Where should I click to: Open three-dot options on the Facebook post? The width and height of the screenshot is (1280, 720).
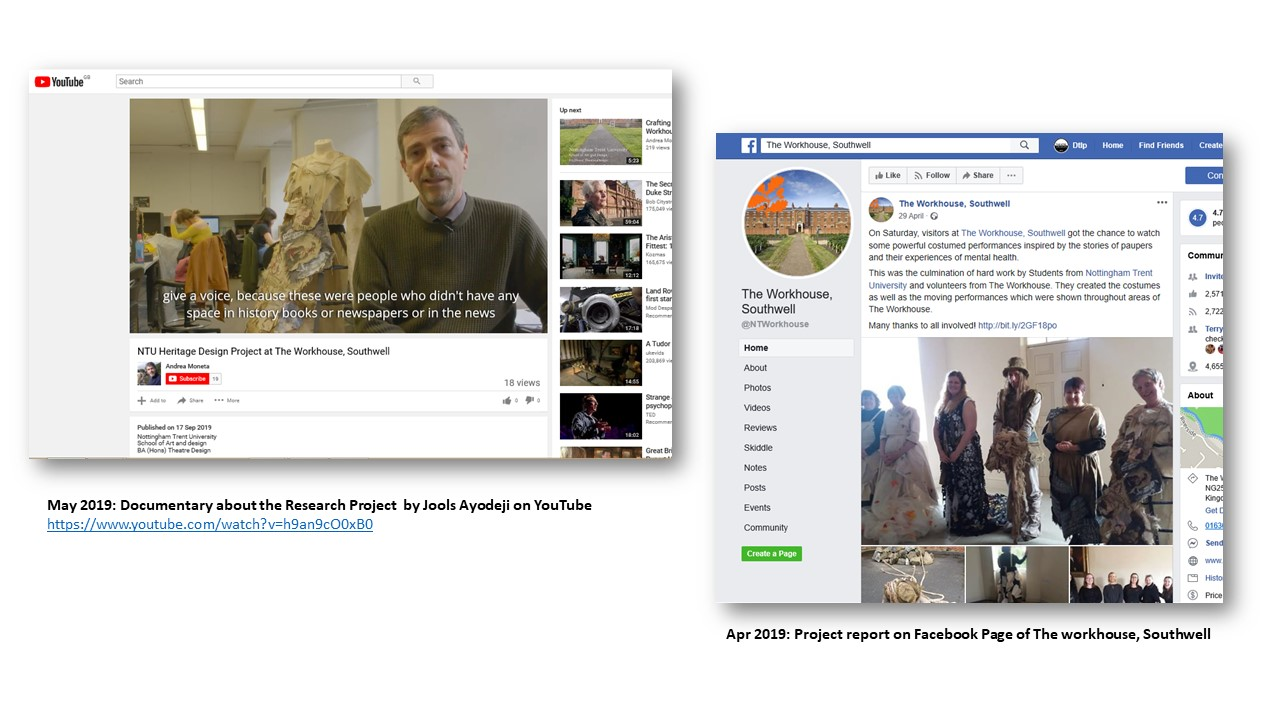(x=1161, y=203)
